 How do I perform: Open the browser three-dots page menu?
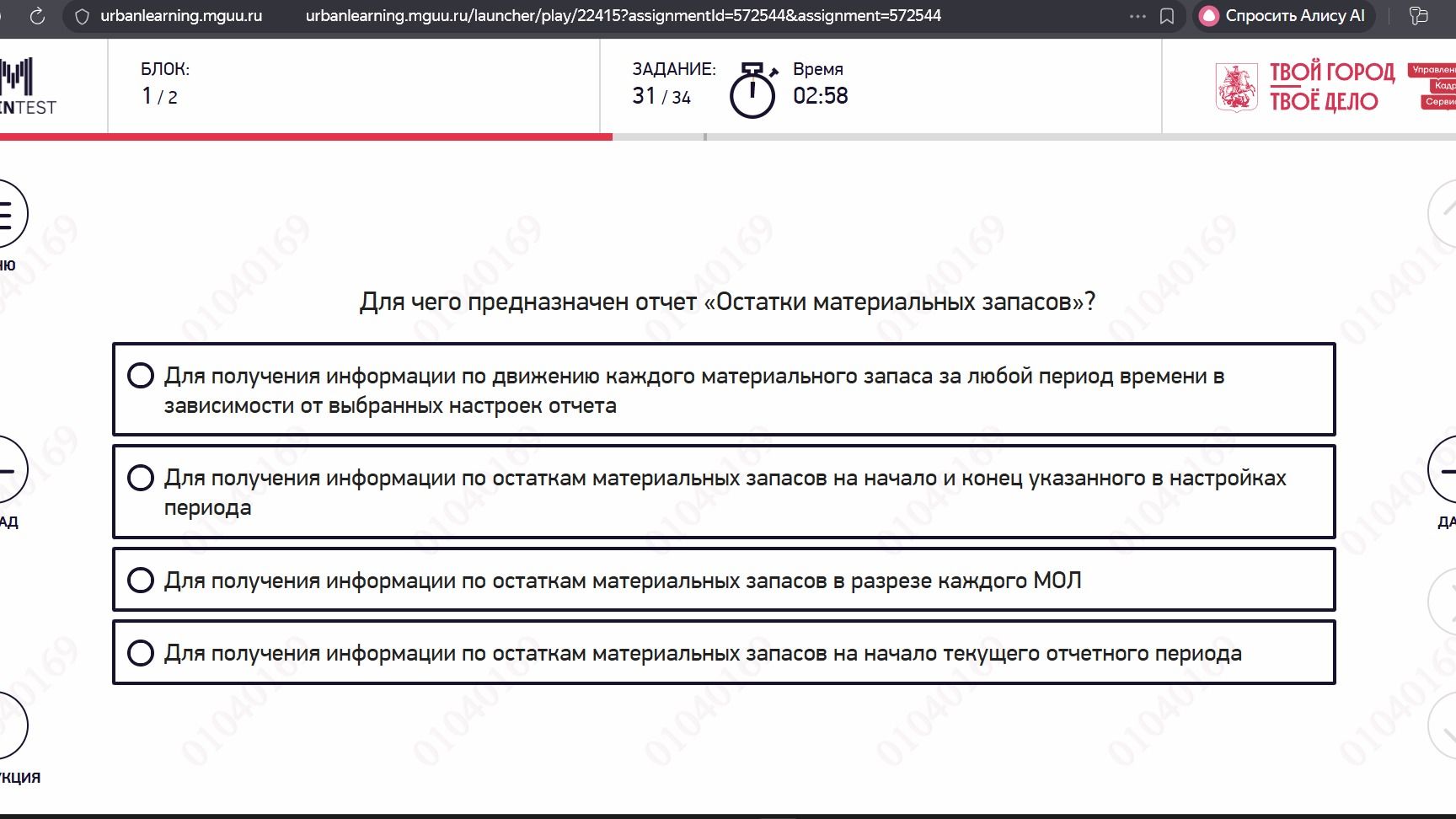pyautogui.click(x=1137, y=16)
